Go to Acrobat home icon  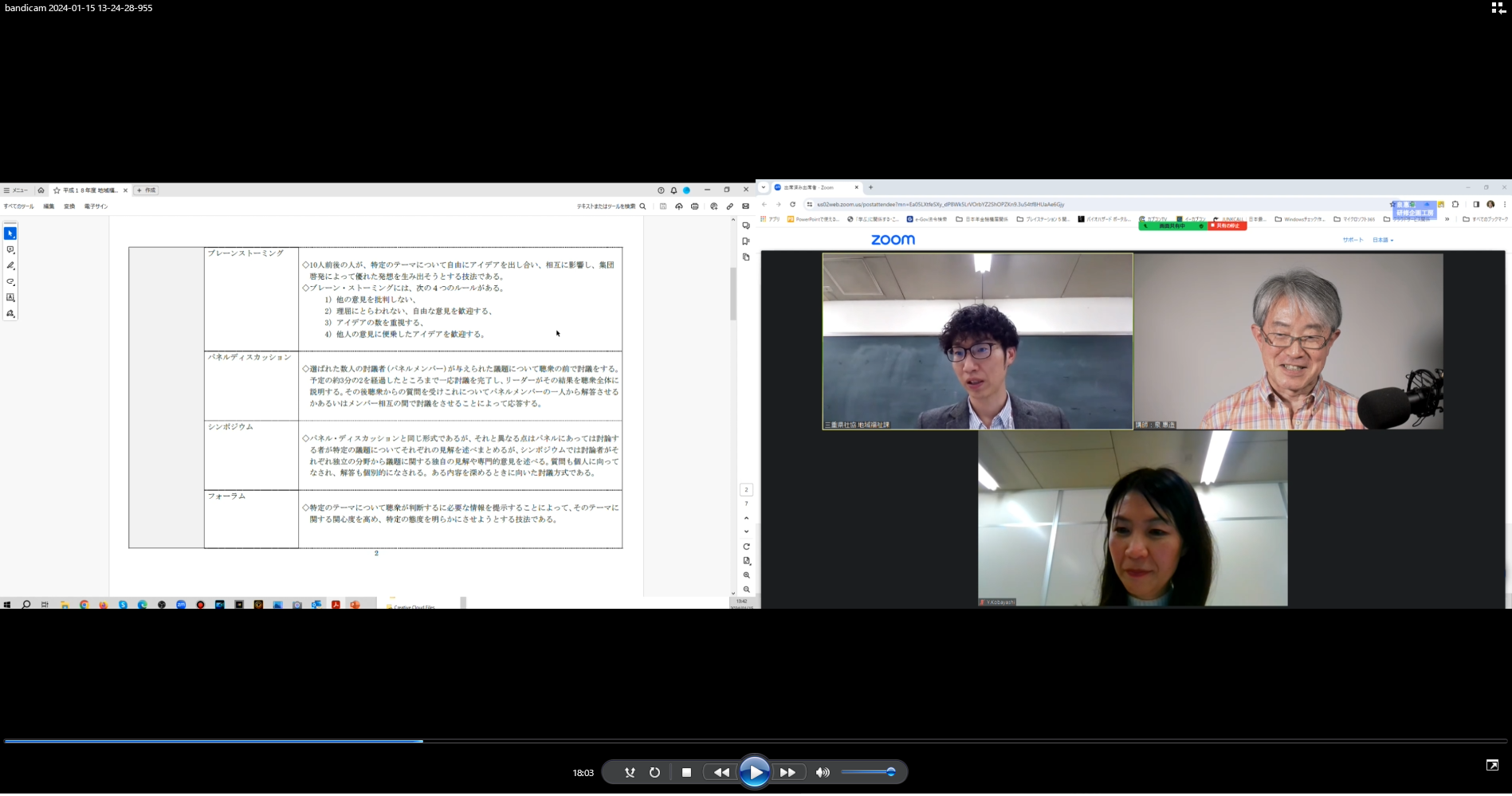pos(41,190)
